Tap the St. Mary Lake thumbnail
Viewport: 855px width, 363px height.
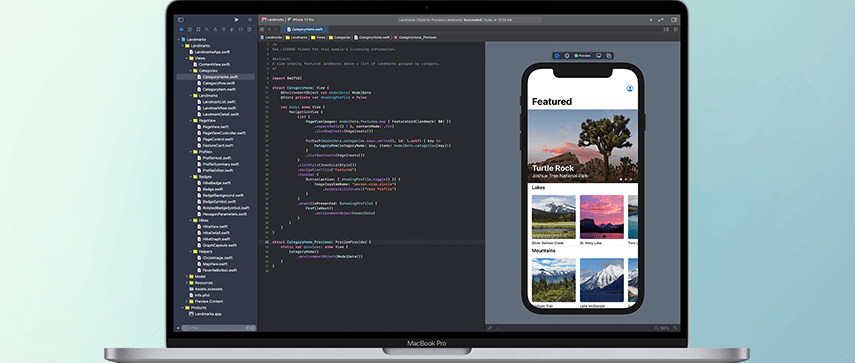(x=601, y=217)
